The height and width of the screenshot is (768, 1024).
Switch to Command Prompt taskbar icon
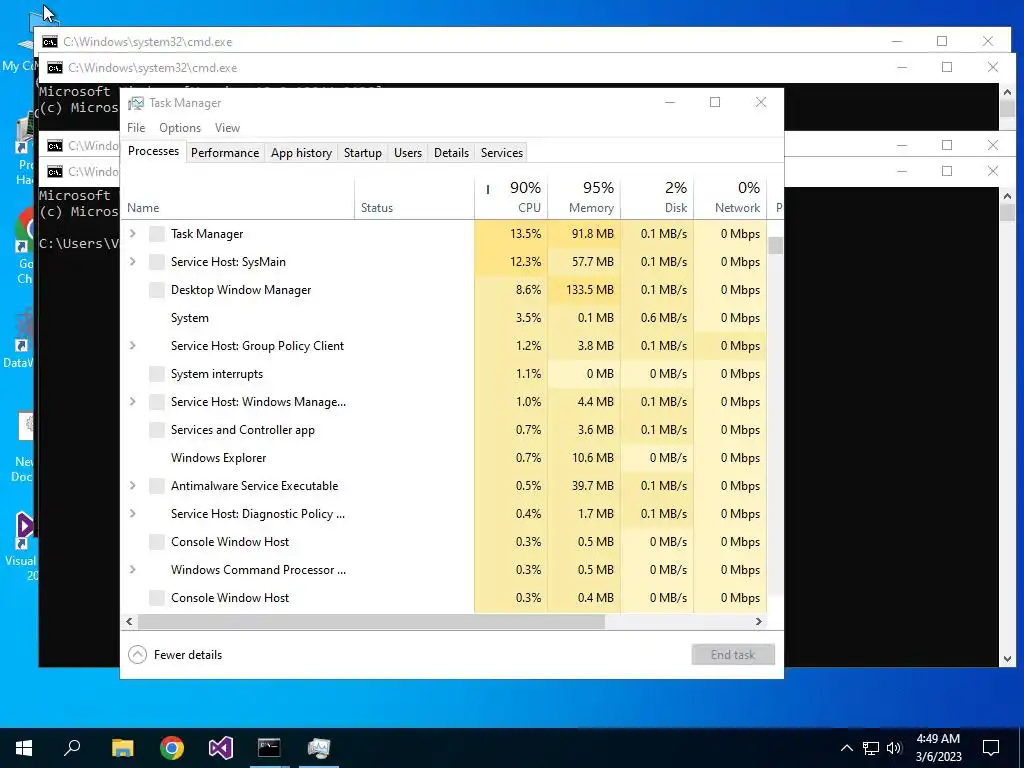tap(269, 748)
